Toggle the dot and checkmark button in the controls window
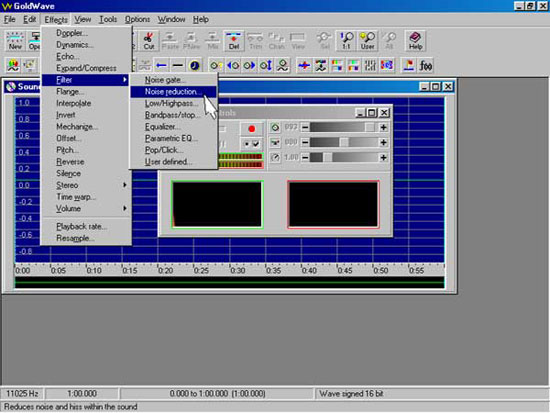This screenshot has width=550, height=413. pos(251,144)
